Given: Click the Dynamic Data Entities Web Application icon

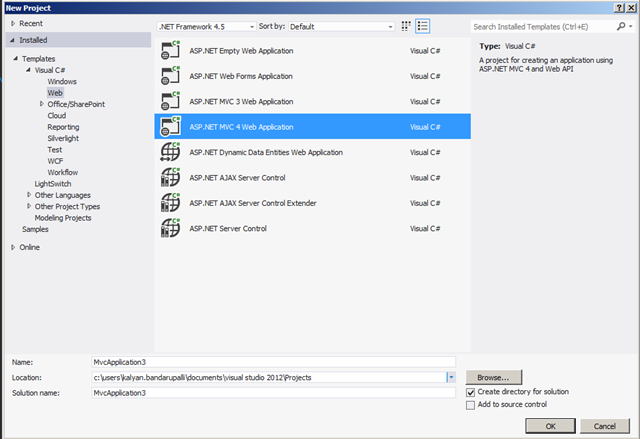Looking at the screenshot, I should click(x=170, y=152).
